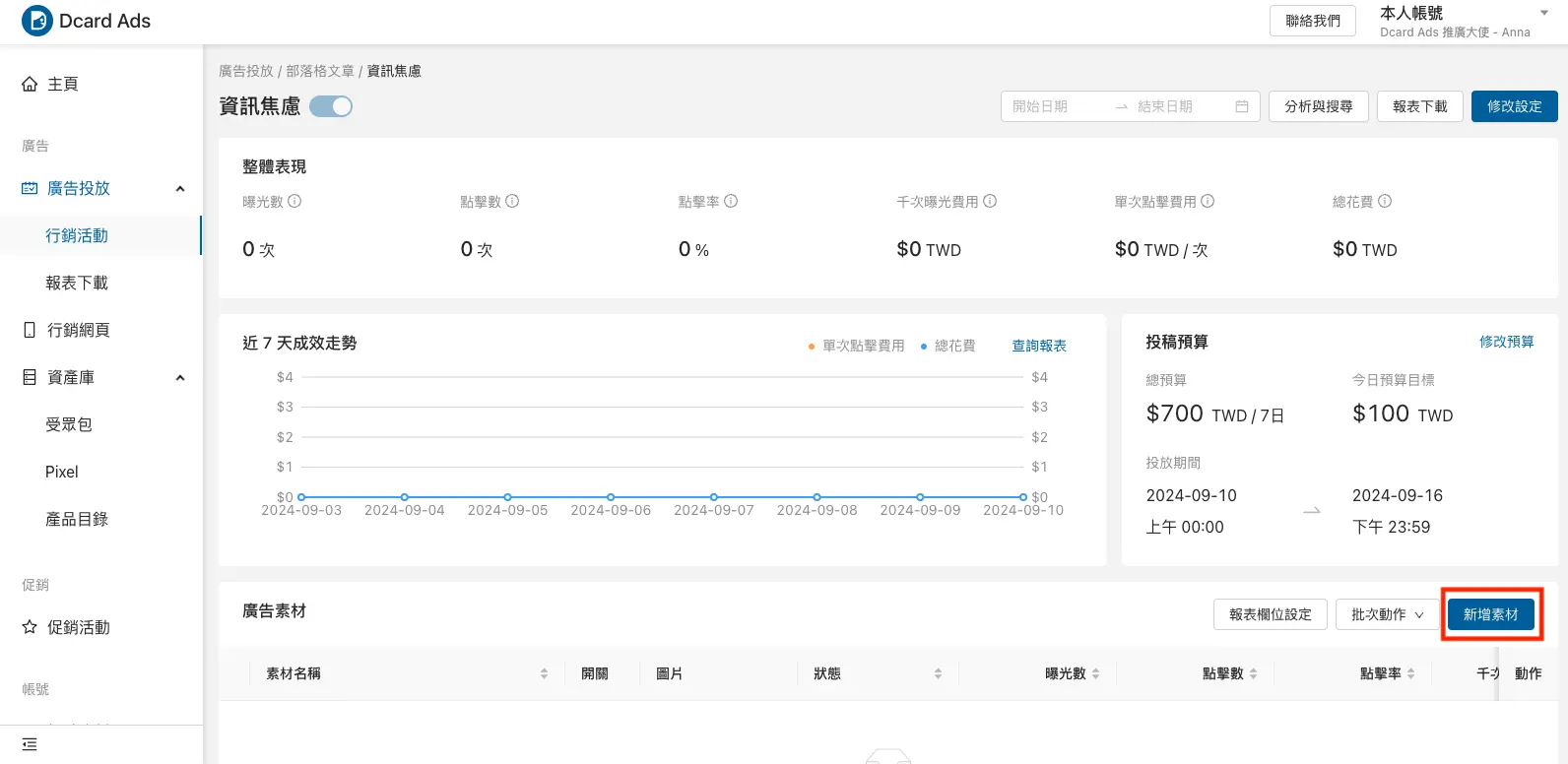
Task: Click the 修改預算 link
Action: pos(1506,342)
